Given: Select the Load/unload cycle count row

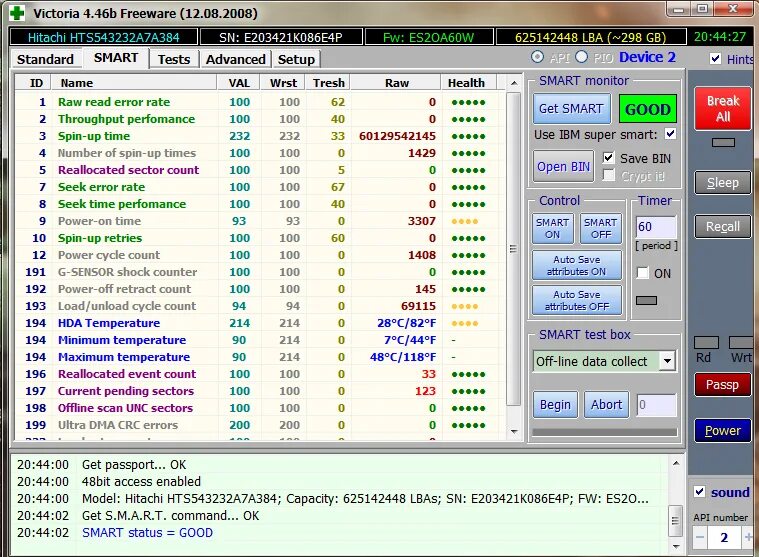Looking at the screenshot, I should 259,306.
